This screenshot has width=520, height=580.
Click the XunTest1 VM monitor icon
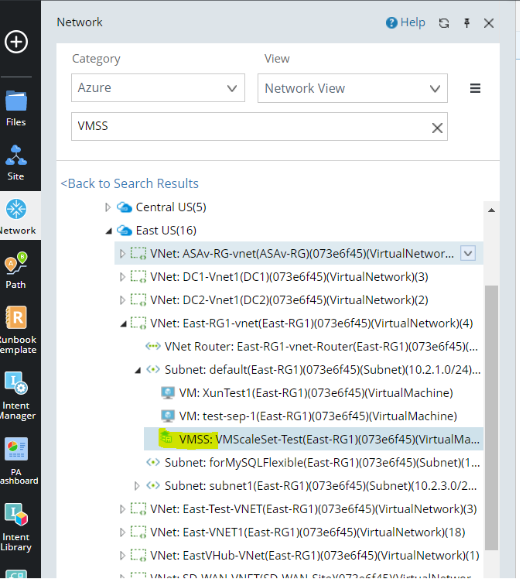click(168, 393)
